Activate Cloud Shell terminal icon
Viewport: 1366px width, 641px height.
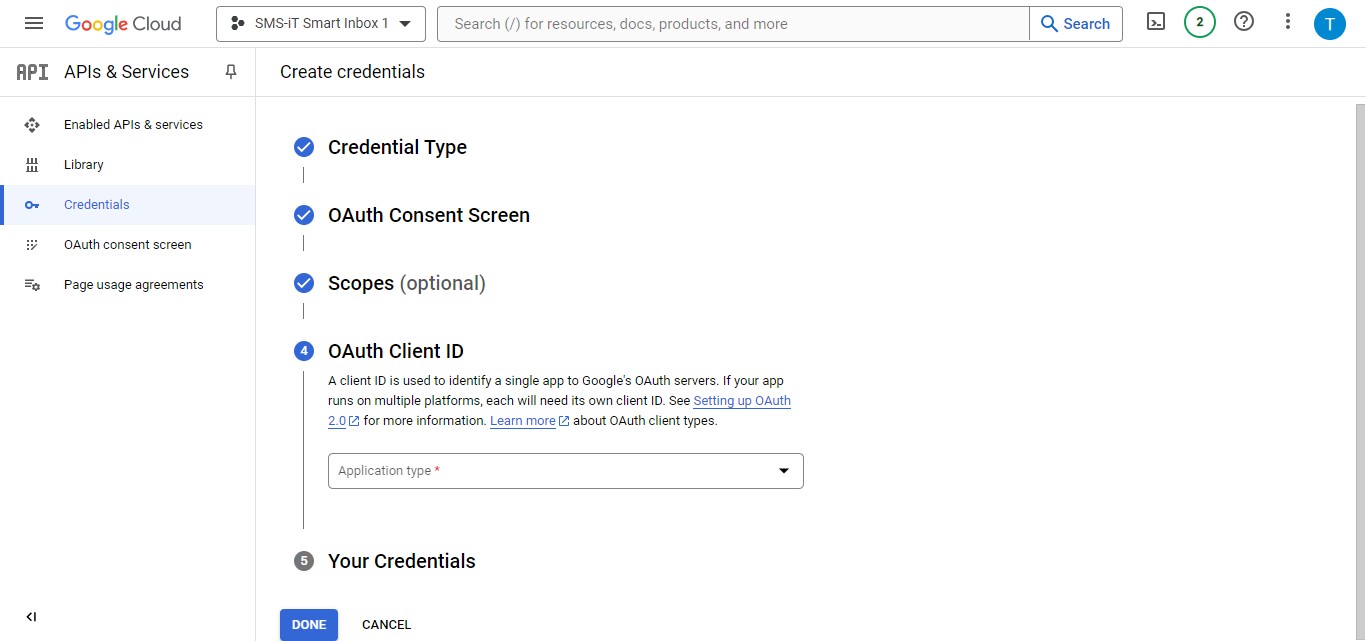pyautogui.click(x=1156, y=22)
